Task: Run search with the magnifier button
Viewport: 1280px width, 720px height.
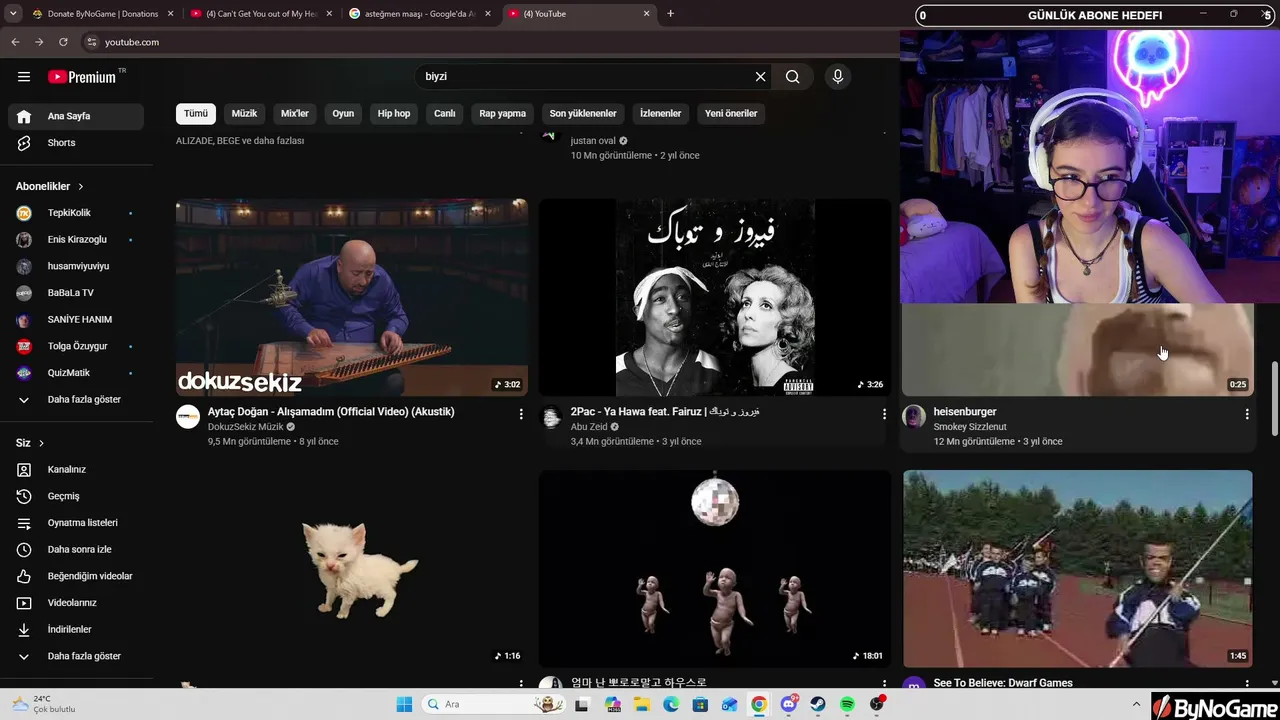Action: (x=792, y=77)
